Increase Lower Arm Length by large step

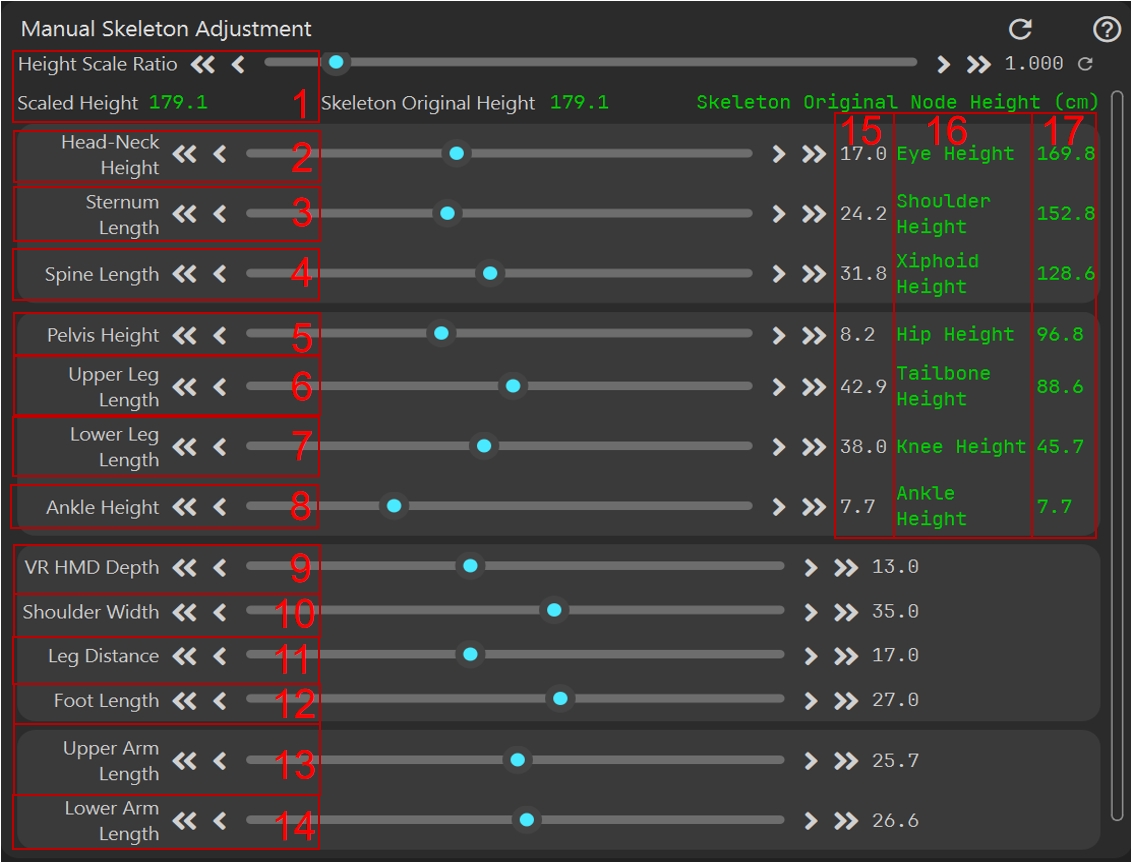click(x=846, y=821)
